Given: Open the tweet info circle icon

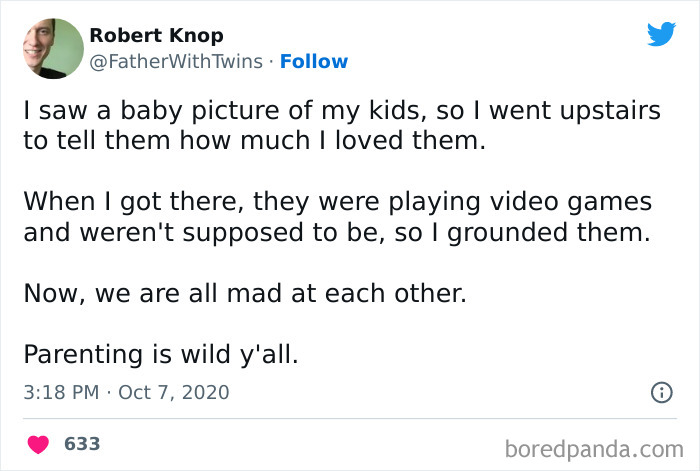Looking at the screenshot, I should 661,393.
